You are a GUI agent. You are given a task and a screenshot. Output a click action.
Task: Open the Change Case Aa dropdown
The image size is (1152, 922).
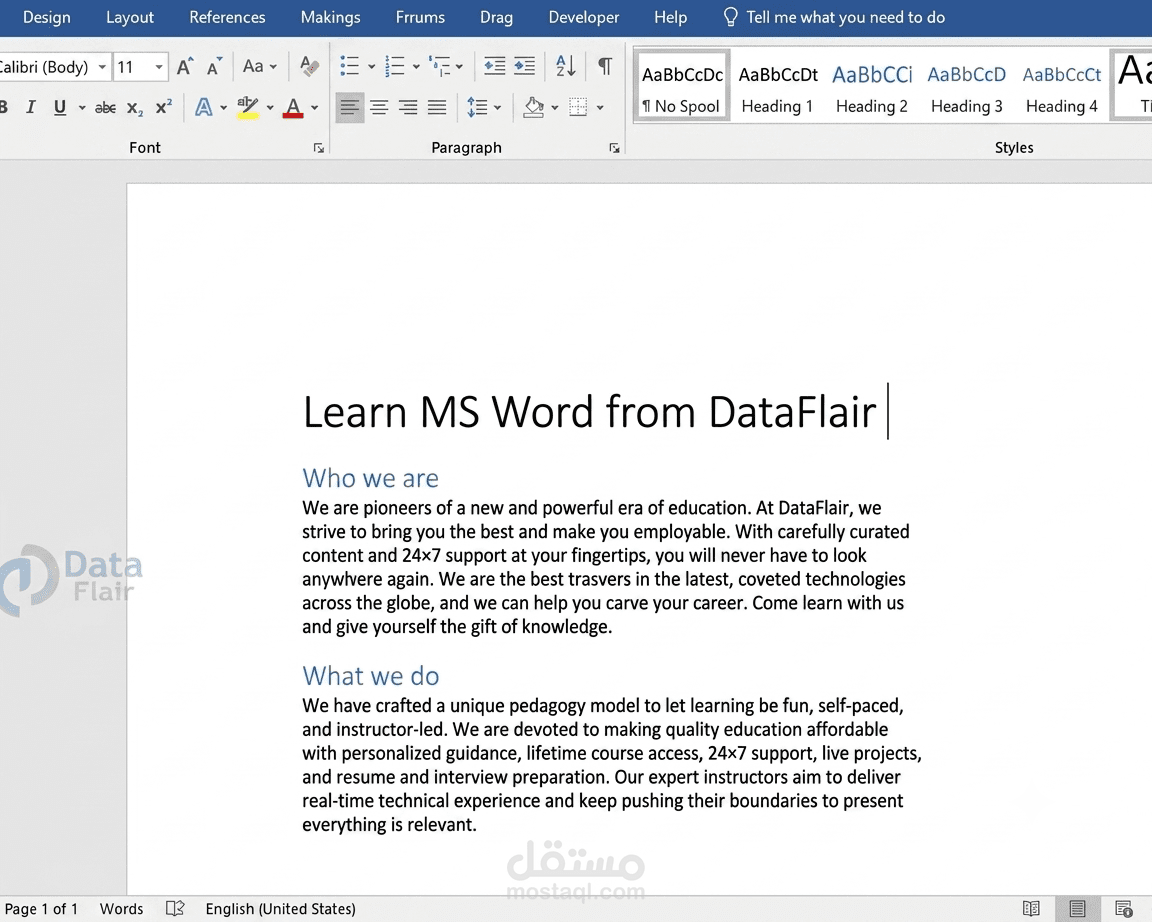[x=259, y=67]
